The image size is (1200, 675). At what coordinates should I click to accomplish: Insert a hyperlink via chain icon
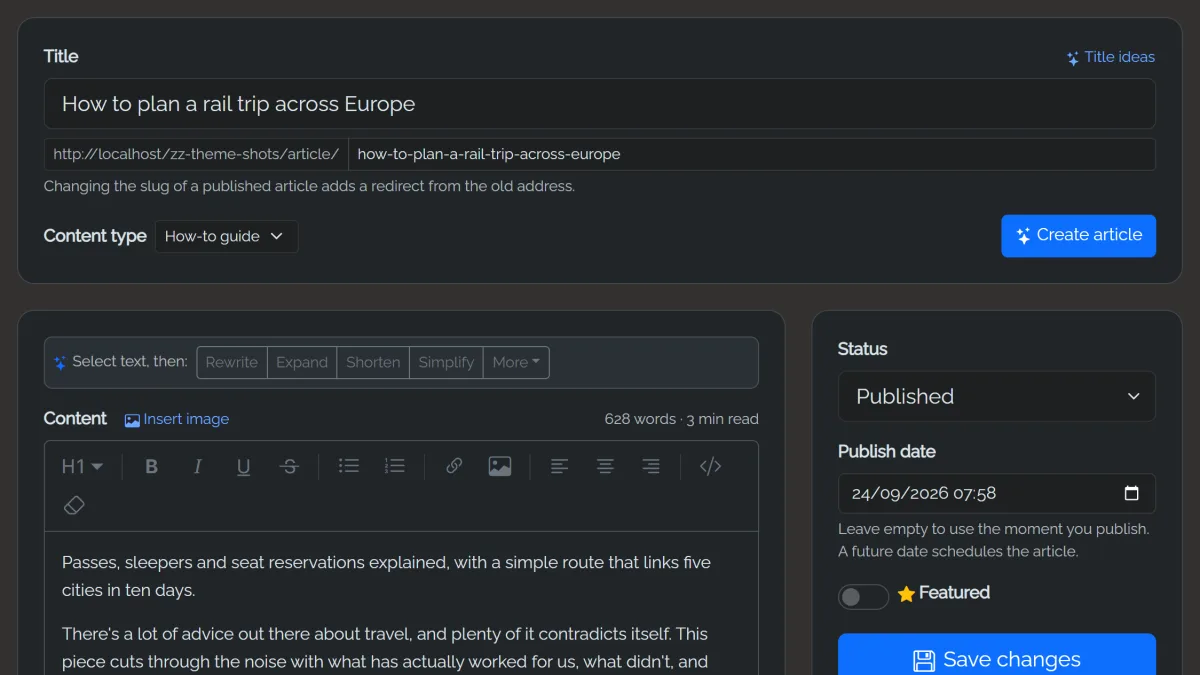click(x=454, y=466)
